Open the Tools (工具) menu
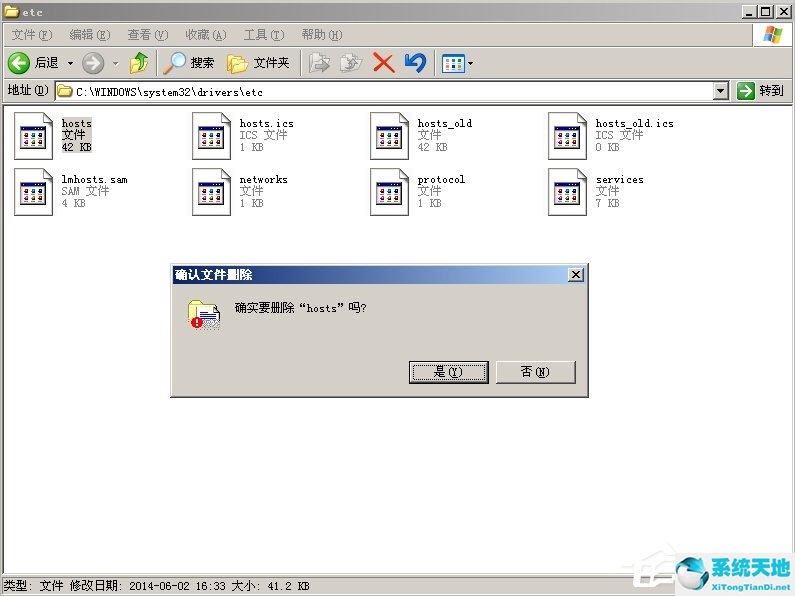The height and width of the screenshot is (596, 795). coord(263,35)
